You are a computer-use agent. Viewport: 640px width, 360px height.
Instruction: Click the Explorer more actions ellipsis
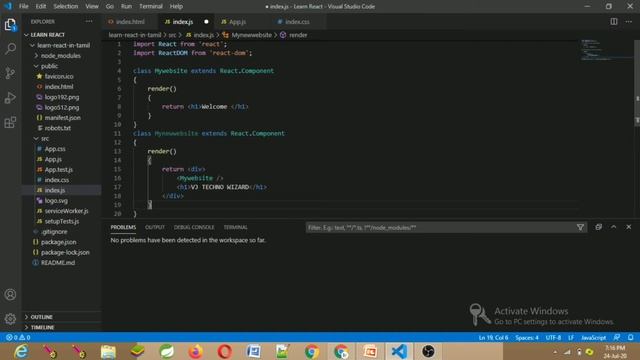coord(89,21)
